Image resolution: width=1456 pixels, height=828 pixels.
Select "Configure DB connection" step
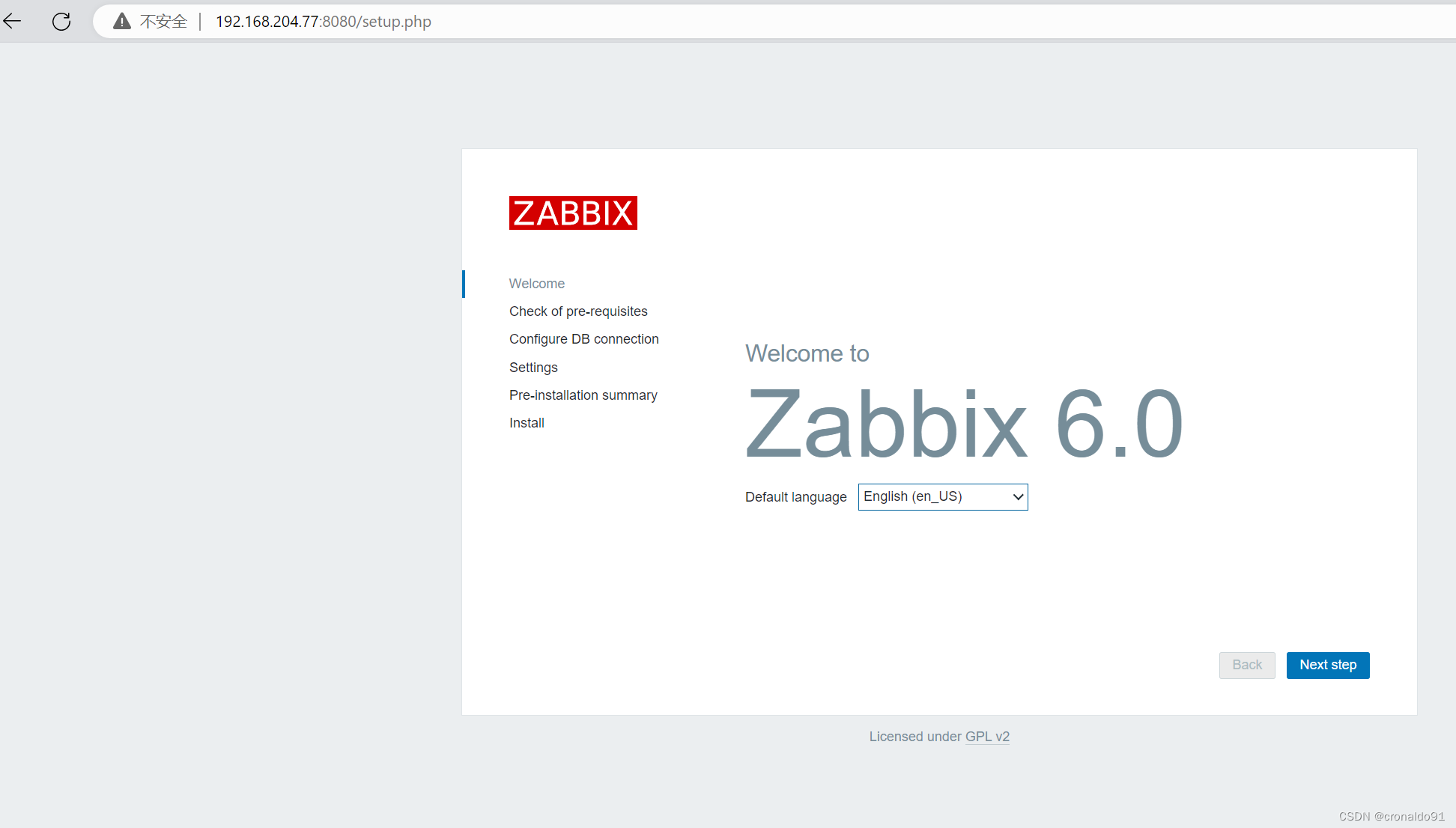583,338
